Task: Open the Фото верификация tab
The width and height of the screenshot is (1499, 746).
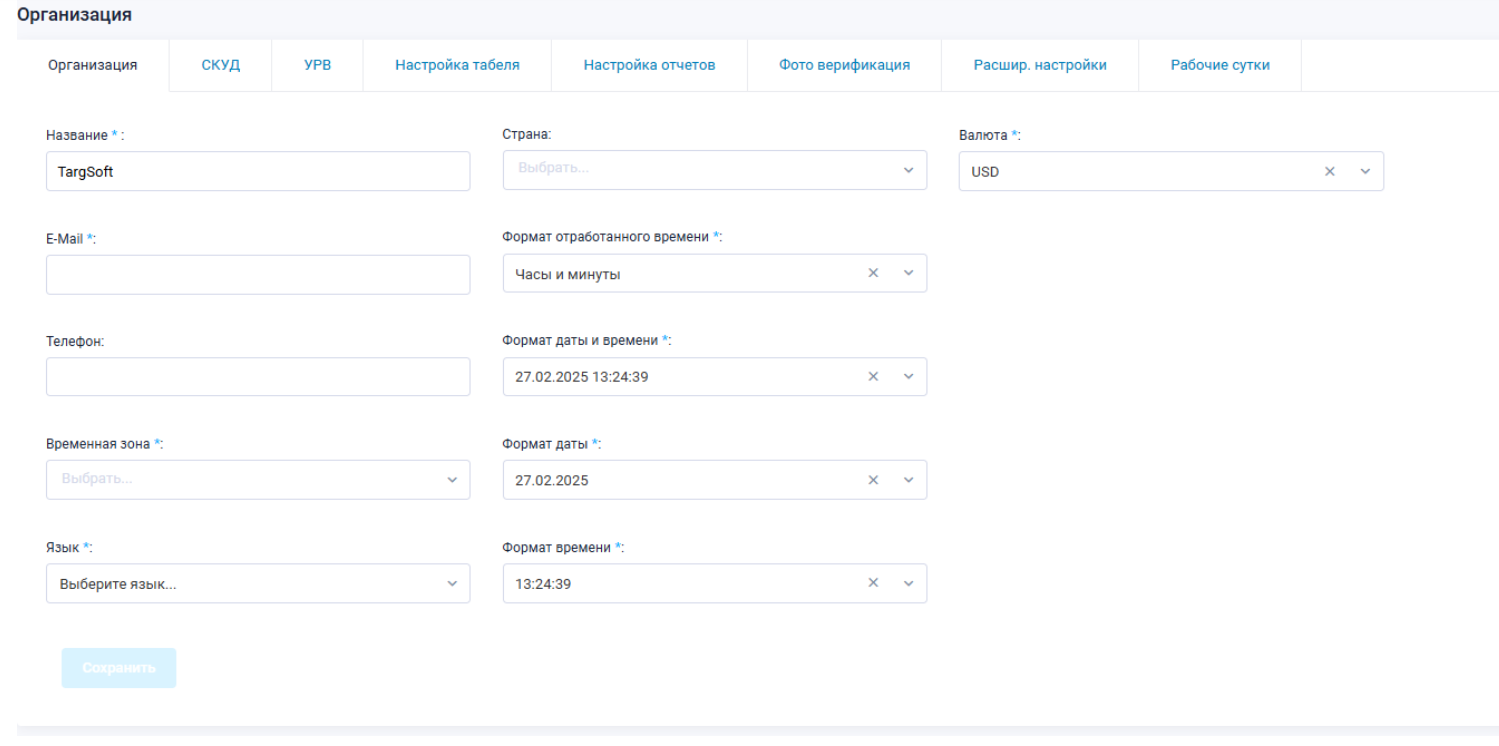Action: point(844,66)
